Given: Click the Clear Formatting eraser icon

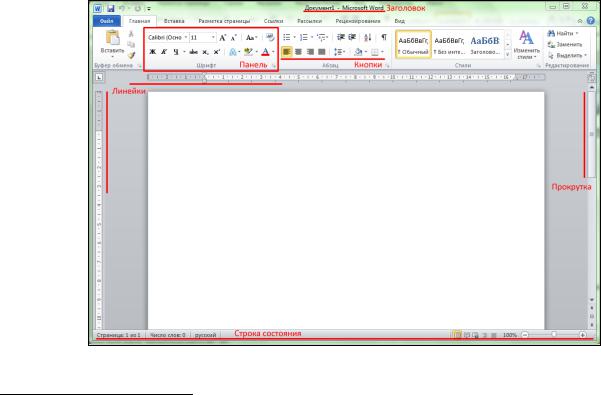Looking at the screenshot, I should (x=270, y=37).
